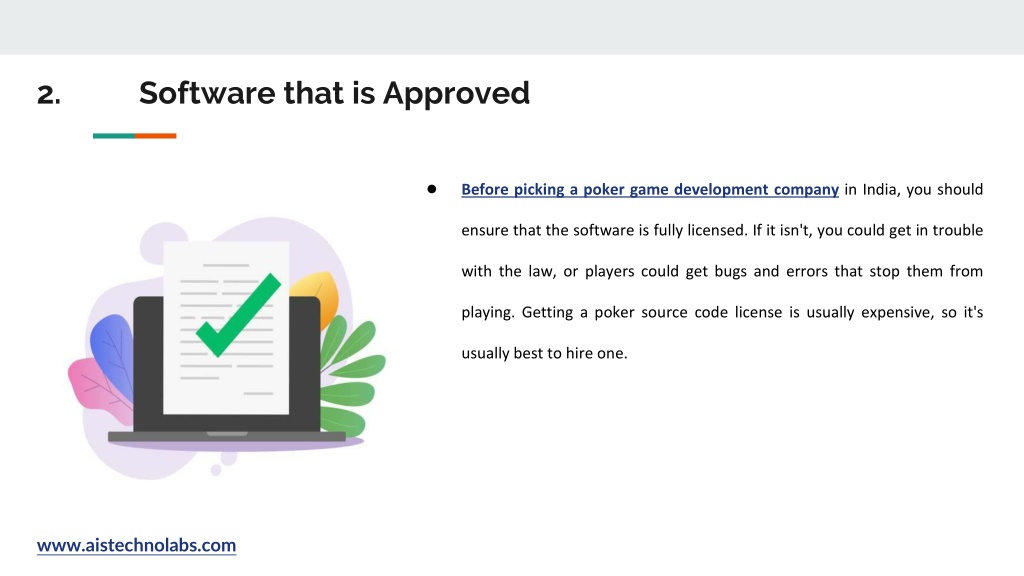
Task: Click the laptop with checkmark illustration
Action: click(227, 347)
